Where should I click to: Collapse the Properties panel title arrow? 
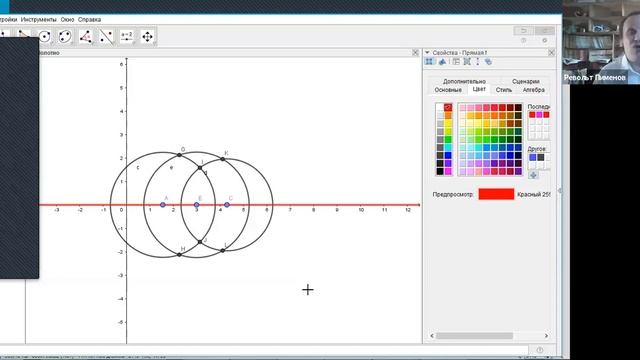[x=427, y=53]
